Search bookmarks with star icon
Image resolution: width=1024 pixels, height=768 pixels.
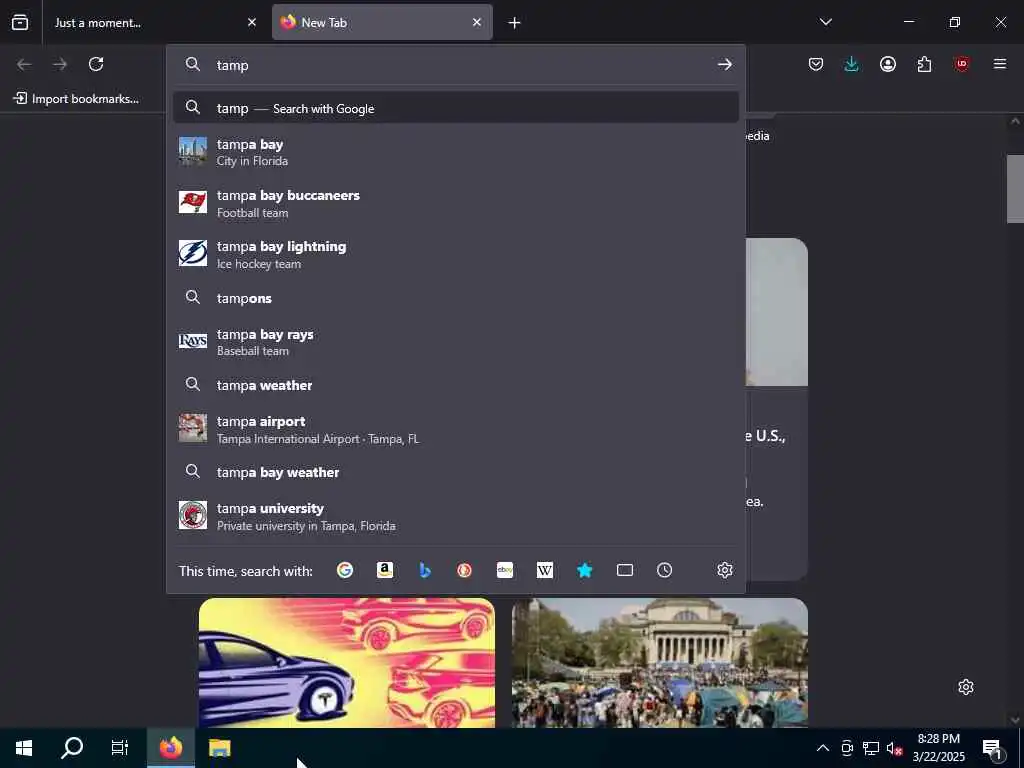tap(584, 570)
